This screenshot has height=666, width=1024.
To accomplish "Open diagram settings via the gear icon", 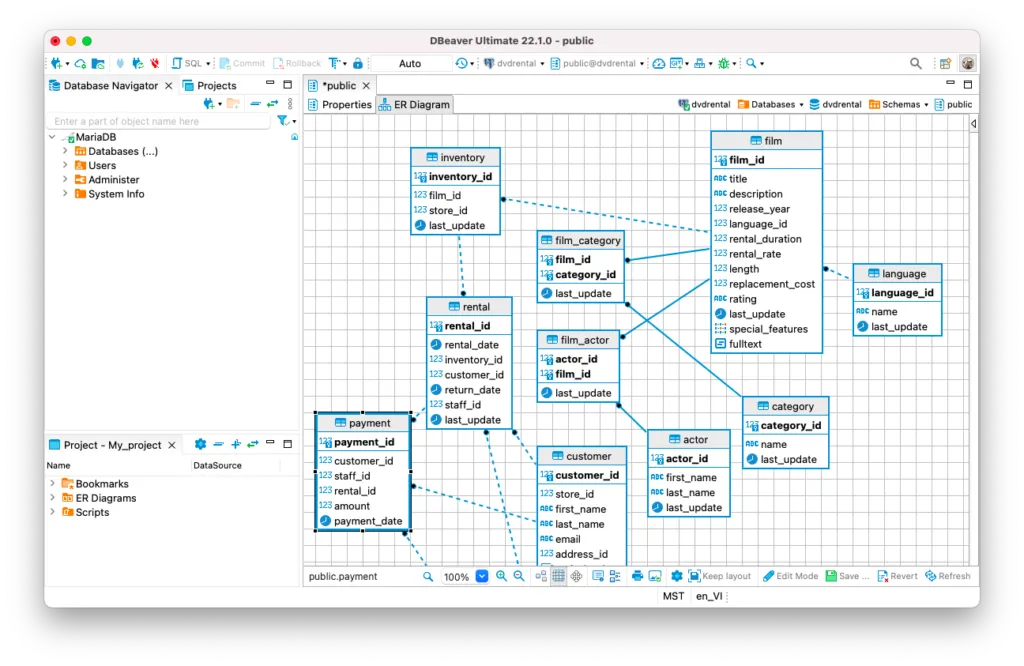I will point(675,576).
